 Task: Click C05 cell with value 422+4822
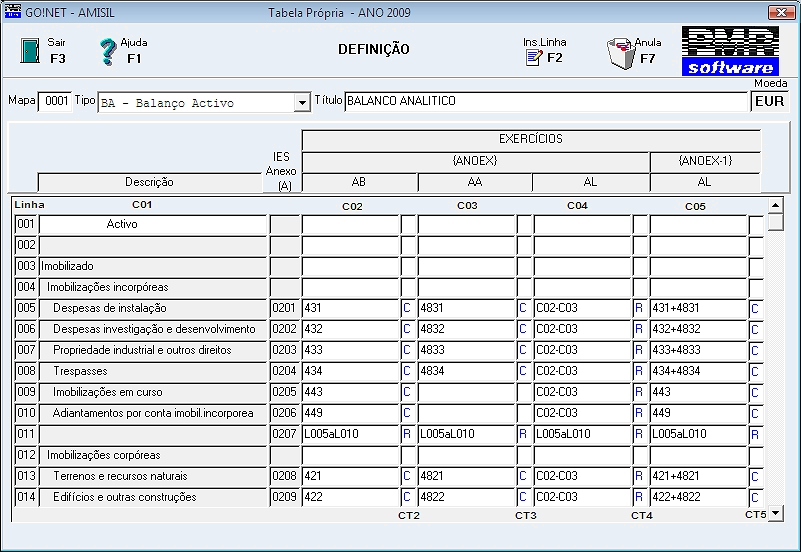[x=698, y=496]
